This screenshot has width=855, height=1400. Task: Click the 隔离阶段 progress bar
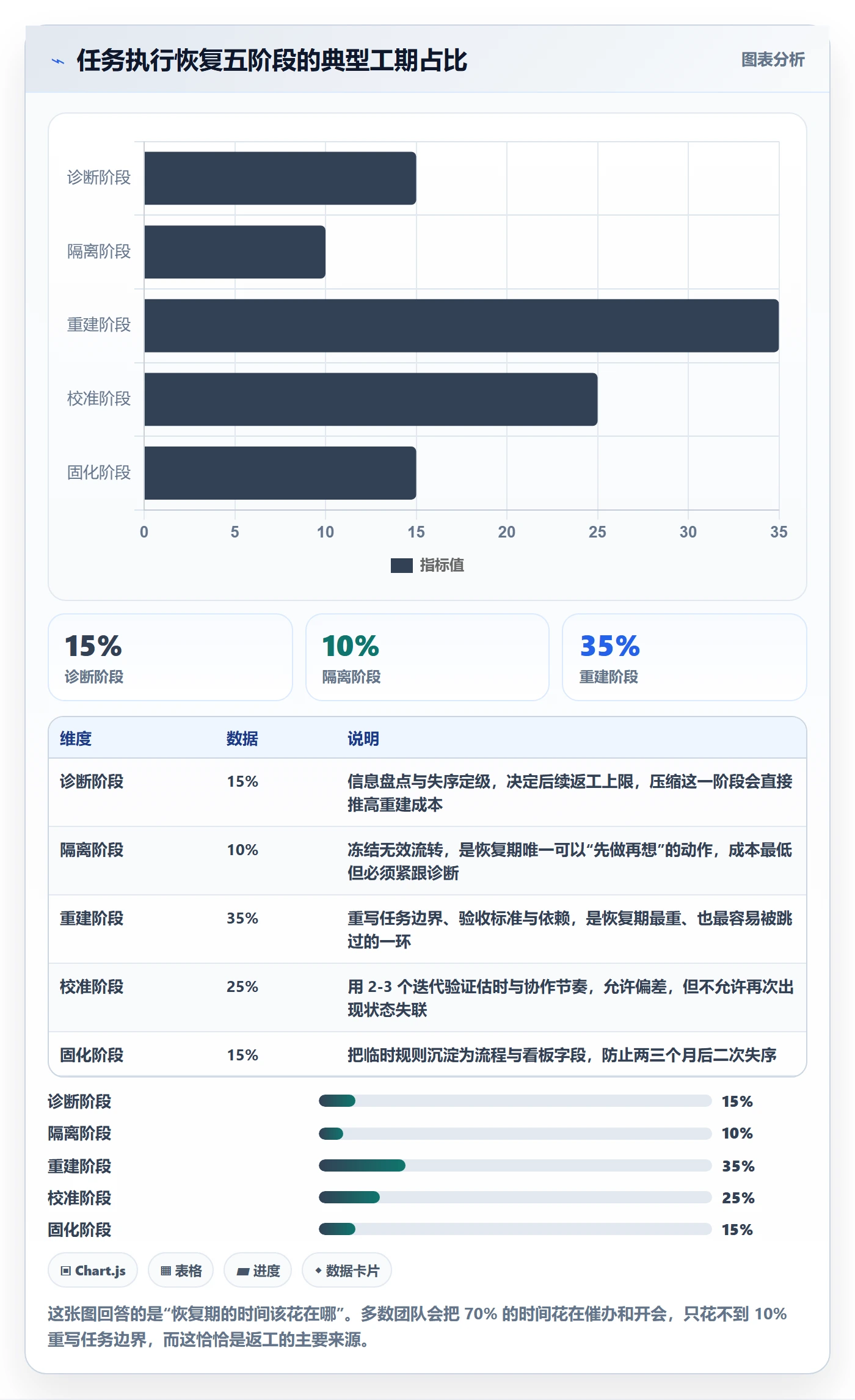click(515, 1134)
